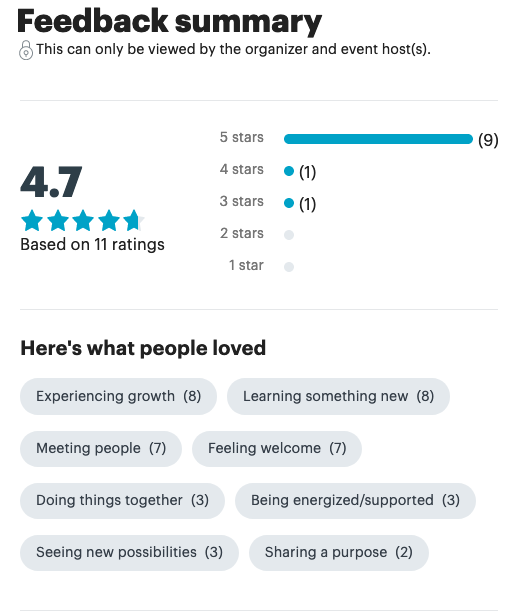Click Based on 11 ratings text

pyautogui.click(x=92, y=245)
